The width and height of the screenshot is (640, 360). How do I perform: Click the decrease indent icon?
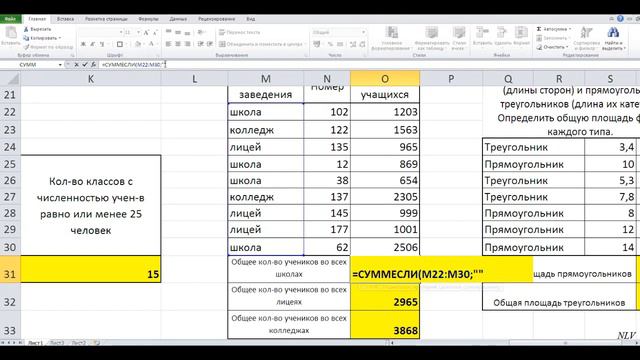coord(201,44)
